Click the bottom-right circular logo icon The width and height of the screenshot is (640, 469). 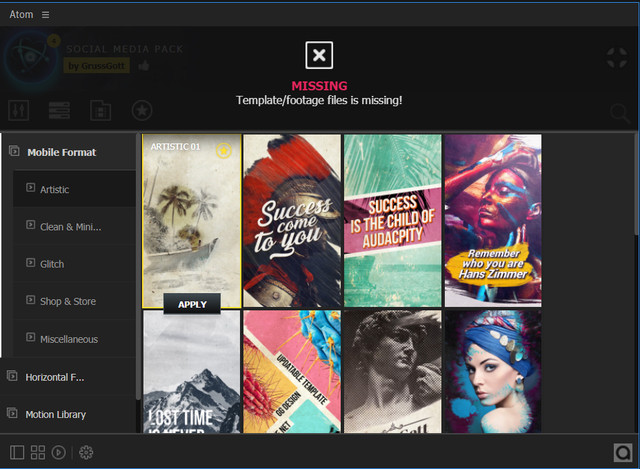tap(623, 452)
